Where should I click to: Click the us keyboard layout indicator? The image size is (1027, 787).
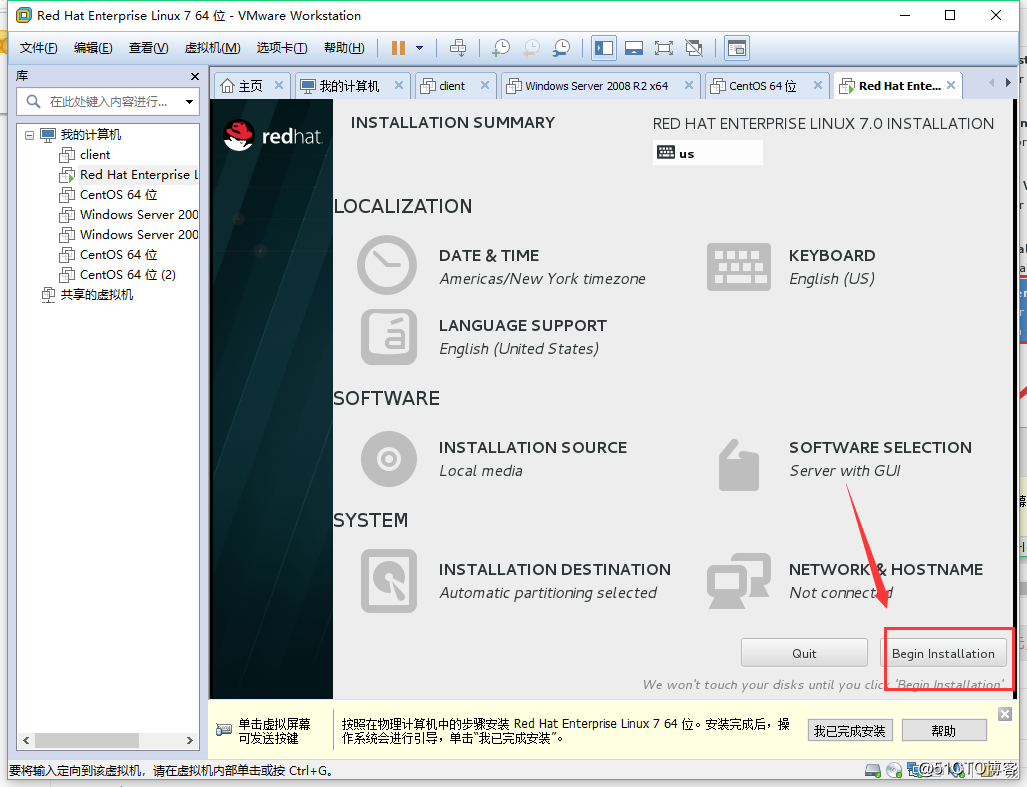[707, 153]
